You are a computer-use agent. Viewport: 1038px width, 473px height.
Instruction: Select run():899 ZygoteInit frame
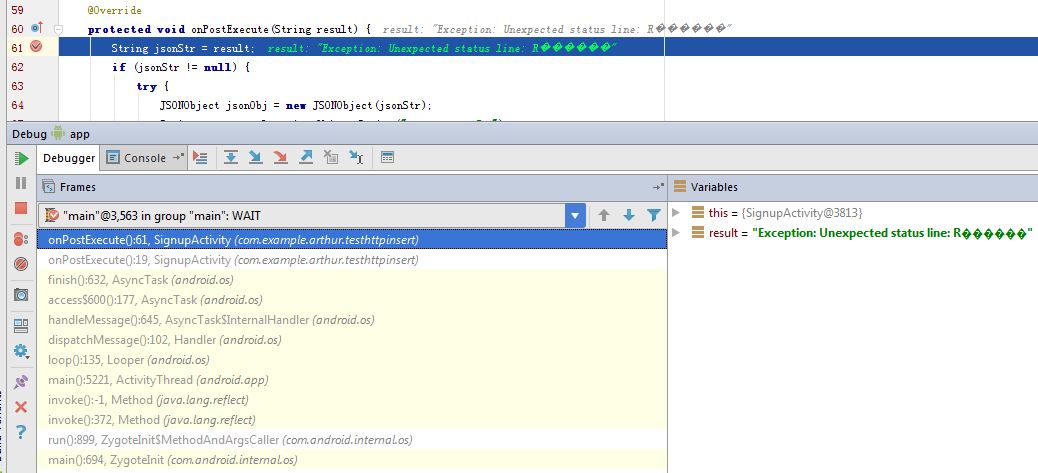352,440
